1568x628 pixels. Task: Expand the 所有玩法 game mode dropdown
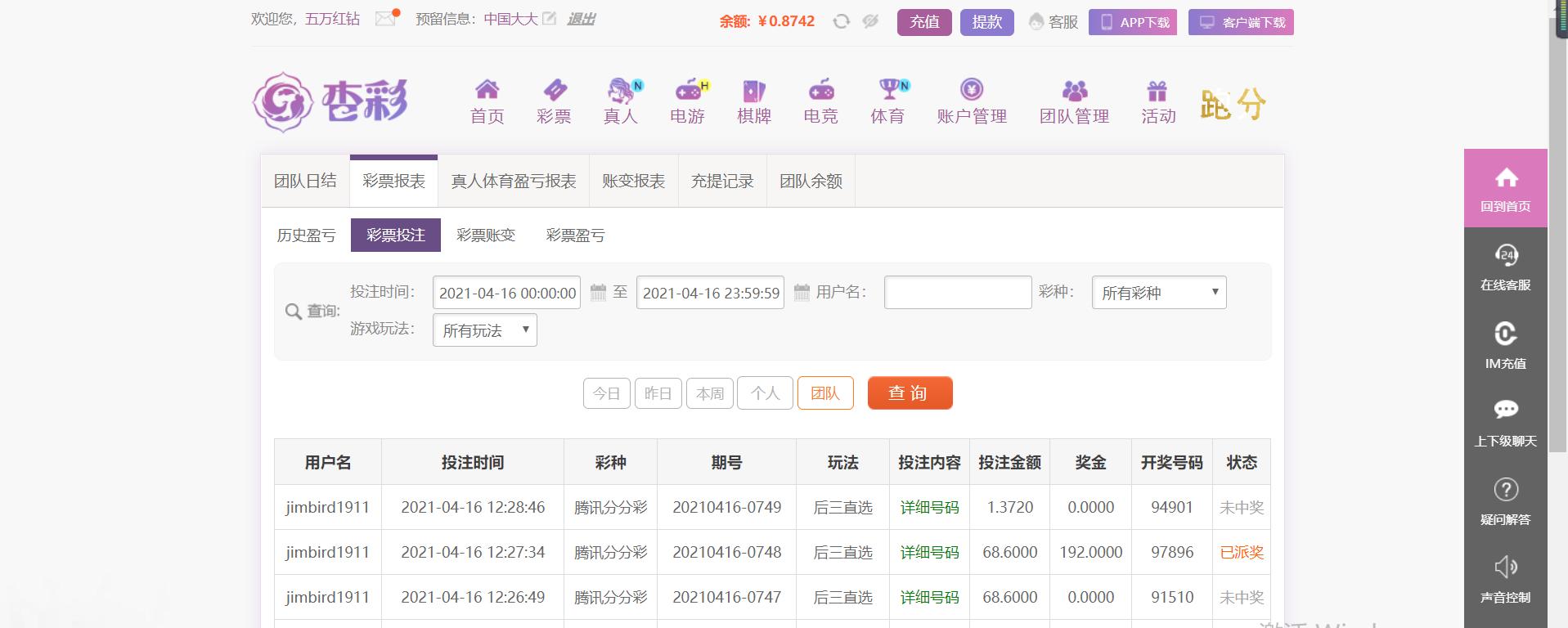tap(485, 330)
